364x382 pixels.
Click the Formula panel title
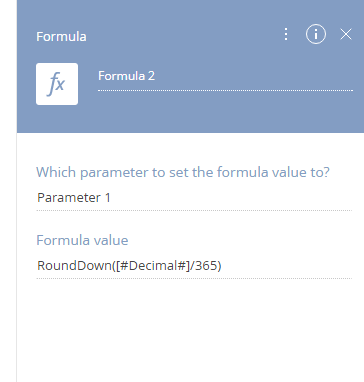[x=61, y=36]
